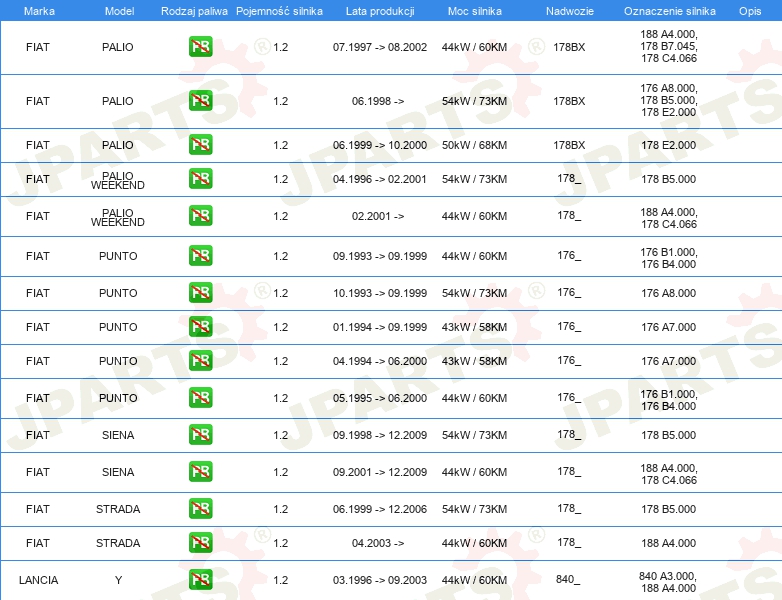The height and width of the screenshot is (600, 782).
Task: Click fuel icon in PUNTO 10.1993 row
Action: (200, 292)
